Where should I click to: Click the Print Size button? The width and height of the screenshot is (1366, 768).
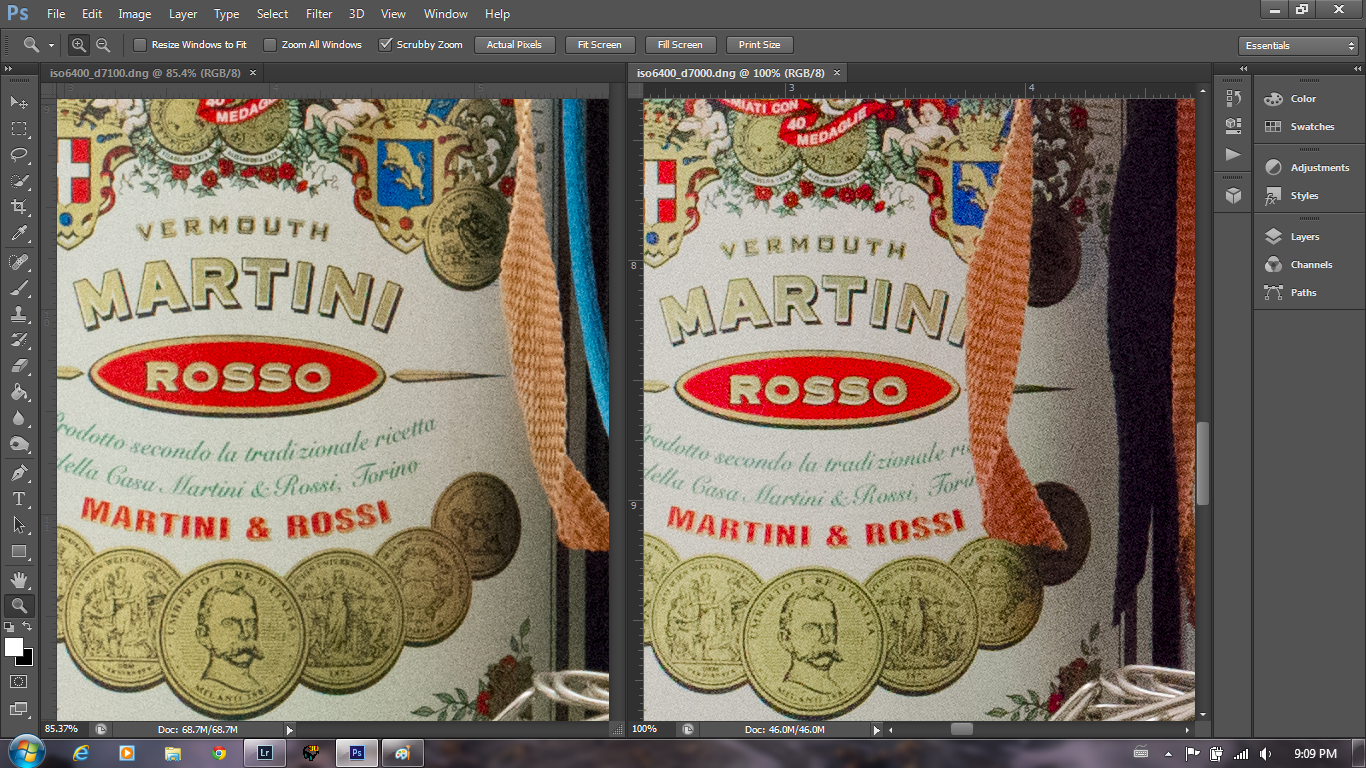(x=759, y=45)
